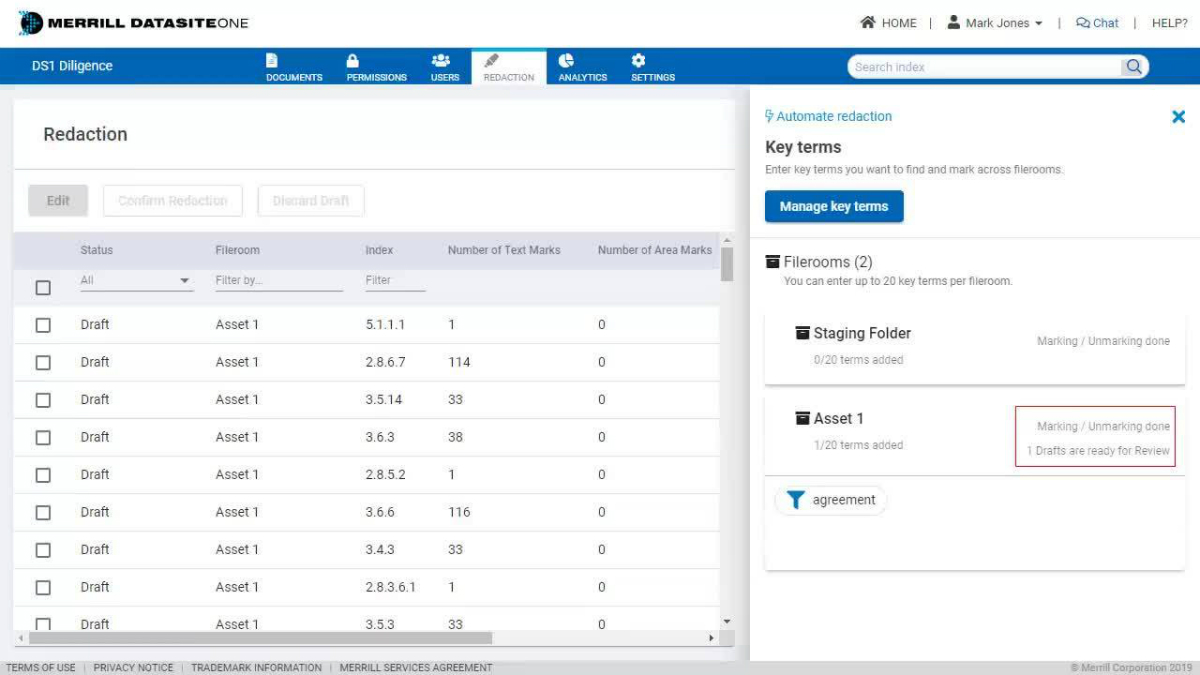Image resolution: width=1200 pixels, height=675 pixels.
Task: Check the row with index 3.6.6
Action: tap(43, 512)
